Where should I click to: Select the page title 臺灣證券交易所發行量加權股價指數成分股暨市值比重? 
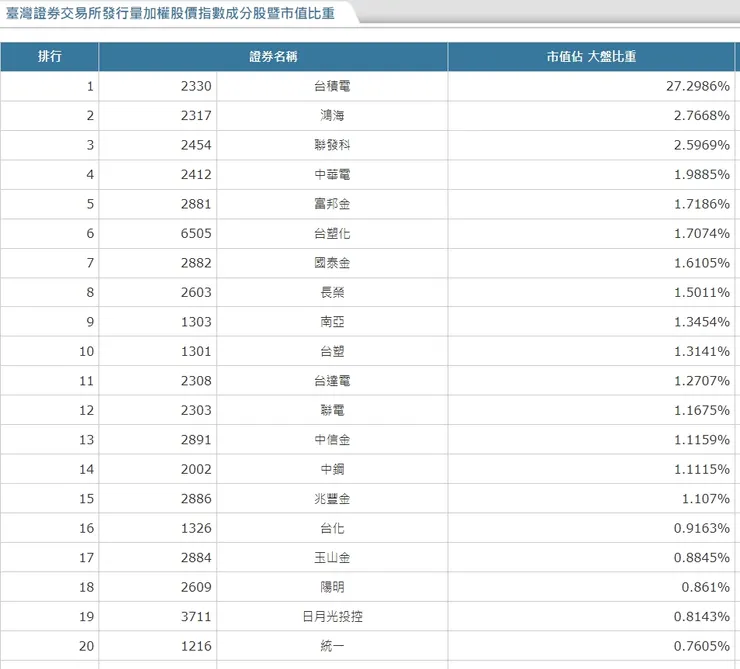[170, 13]
